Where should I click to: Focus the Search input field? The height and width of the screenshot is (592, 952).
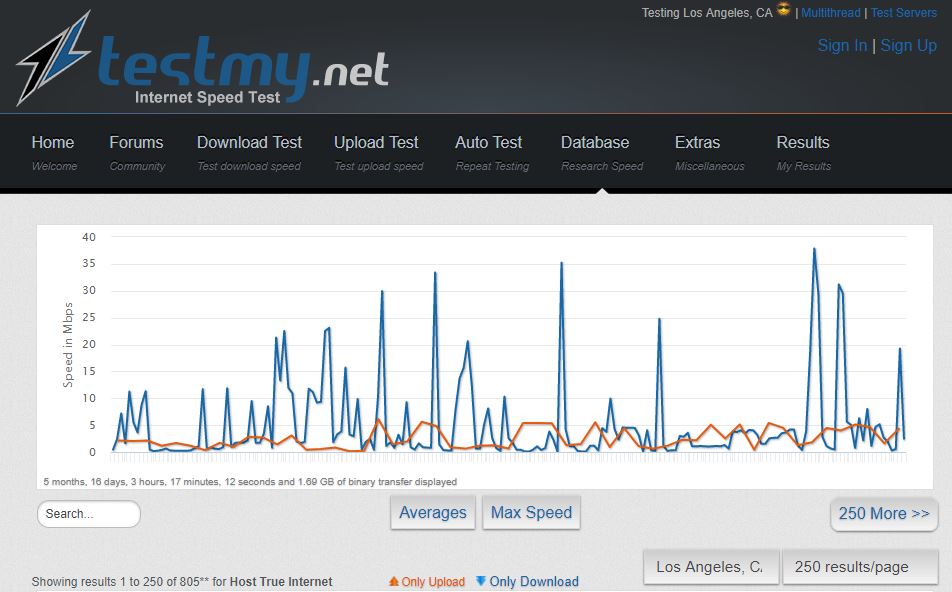[89, 514]
